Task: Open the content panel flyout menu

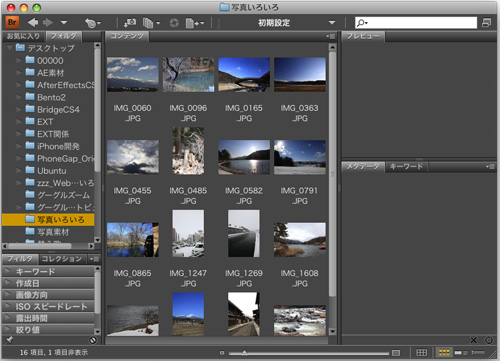Action: pyautogui.click(x=330, y=36)
